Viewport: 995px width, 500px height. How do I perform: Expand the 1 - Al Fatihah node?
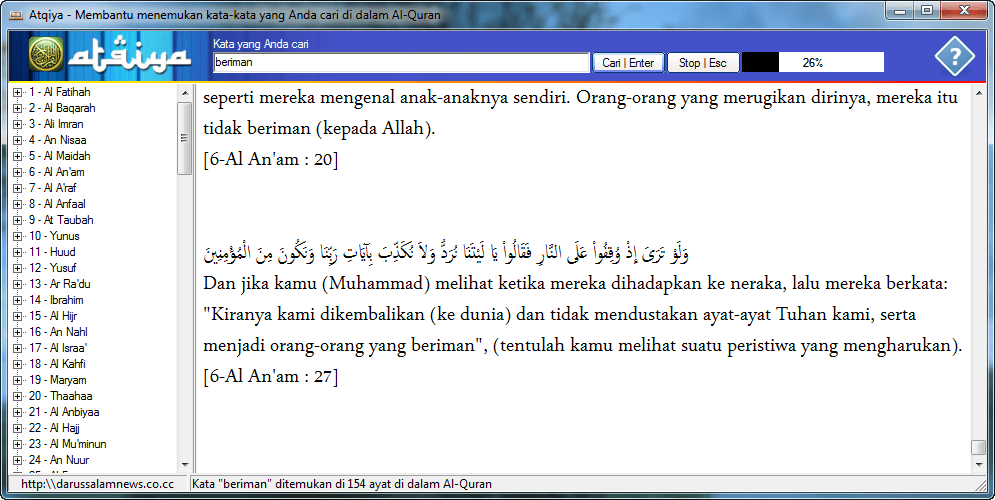point(18,92)
